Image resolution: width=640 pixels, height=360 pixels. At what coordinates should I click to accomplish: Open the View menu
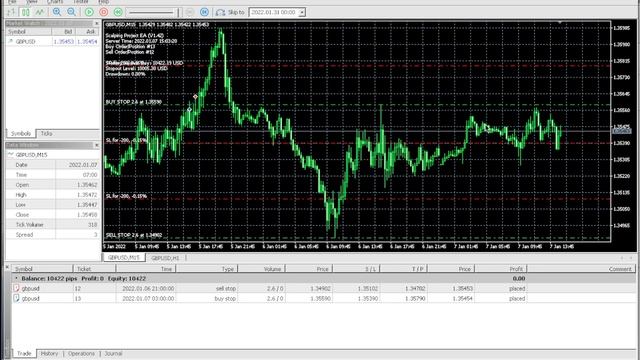click(31, 2)
